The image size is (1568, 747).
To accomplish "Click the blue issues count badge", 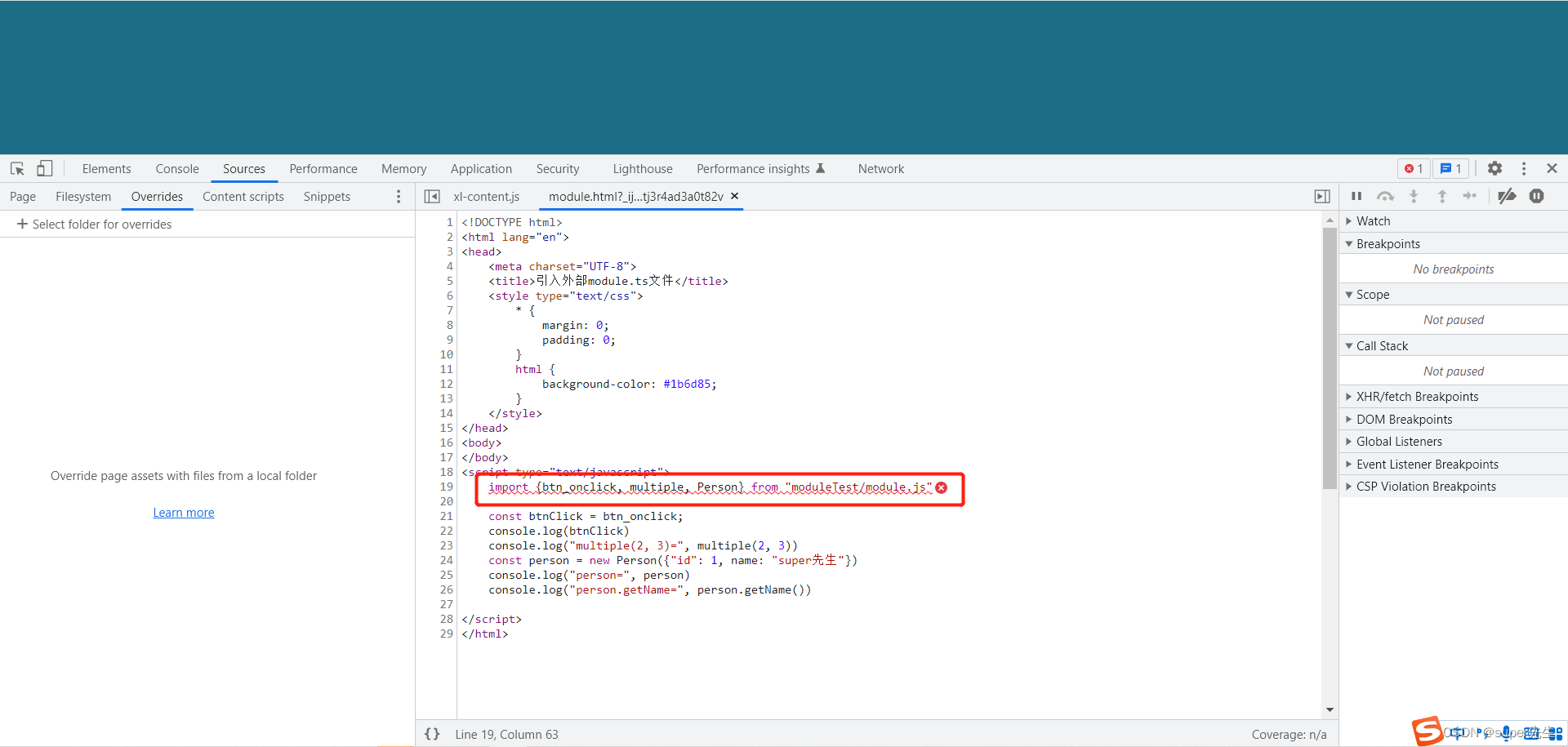I will pos(1451,168).
